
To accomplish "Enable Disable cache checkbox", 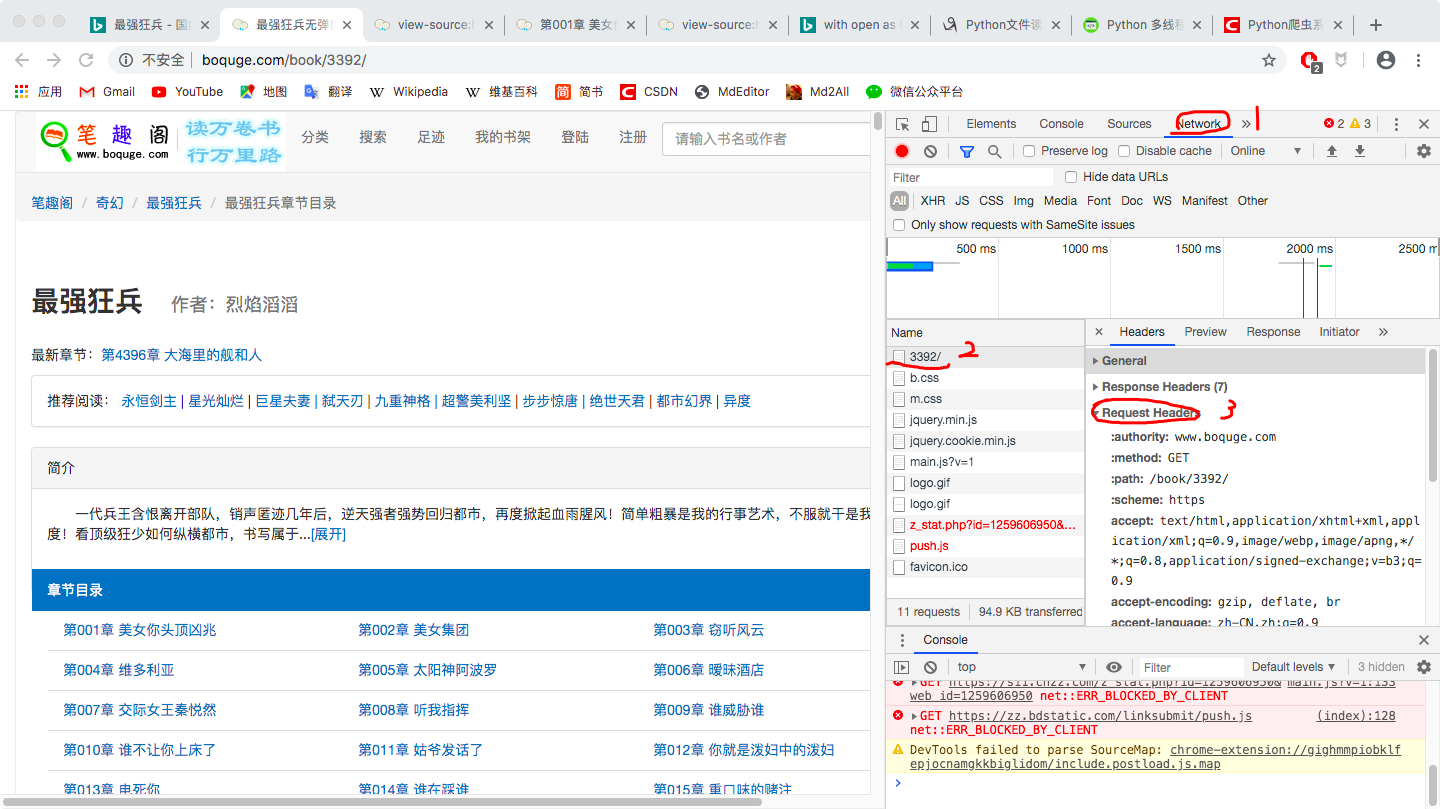I will [1124, 151].
